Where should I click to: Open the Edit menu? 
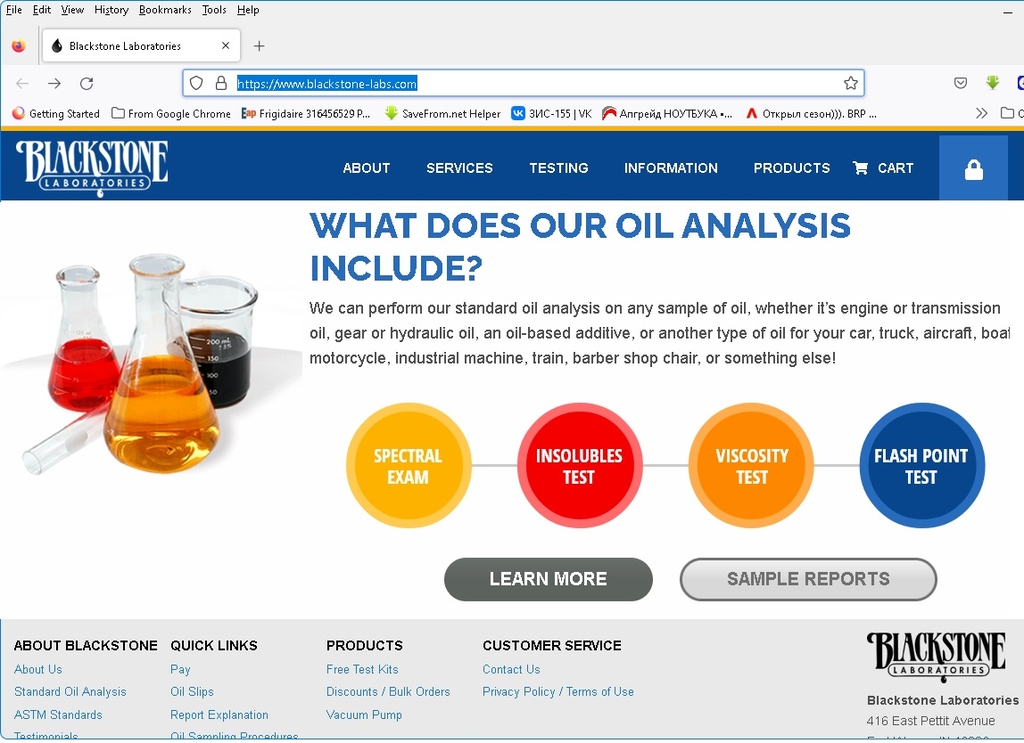(x=42, y=10)
